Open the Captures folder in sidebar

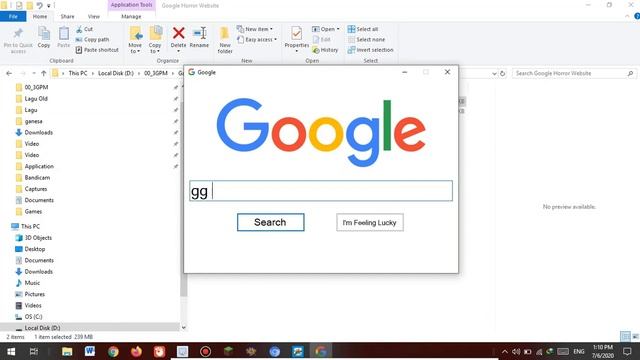[36, 189]
